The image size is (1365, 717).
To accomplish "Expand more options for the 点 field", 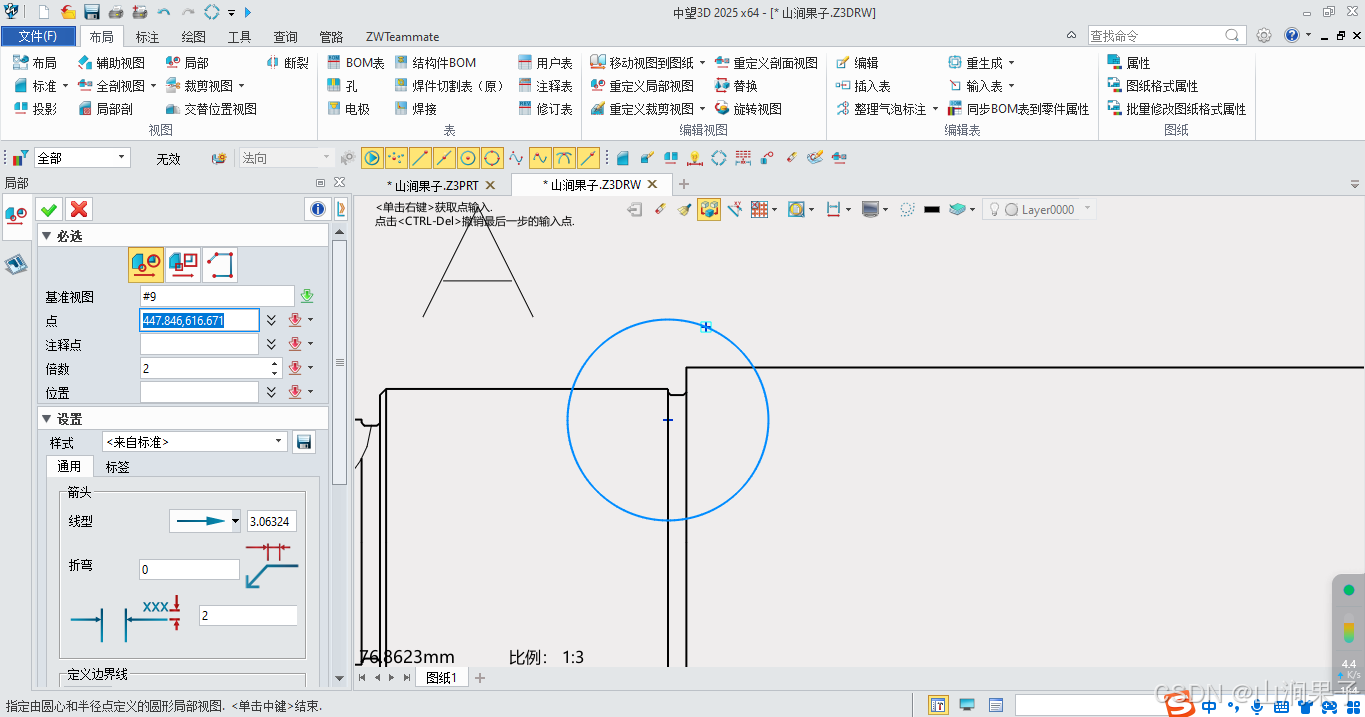I will point(270,320).
